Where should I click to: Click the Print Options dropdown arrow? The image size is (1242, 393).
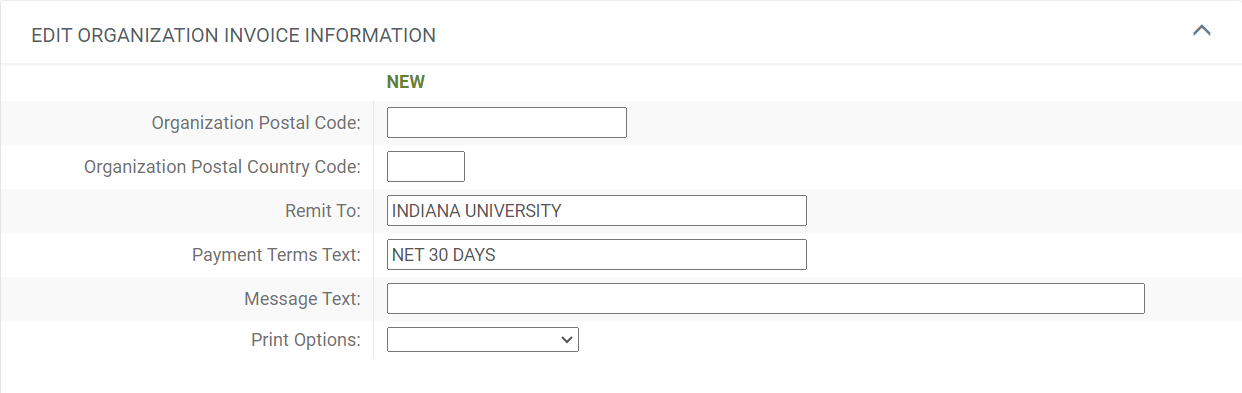(x=568, y=340)
